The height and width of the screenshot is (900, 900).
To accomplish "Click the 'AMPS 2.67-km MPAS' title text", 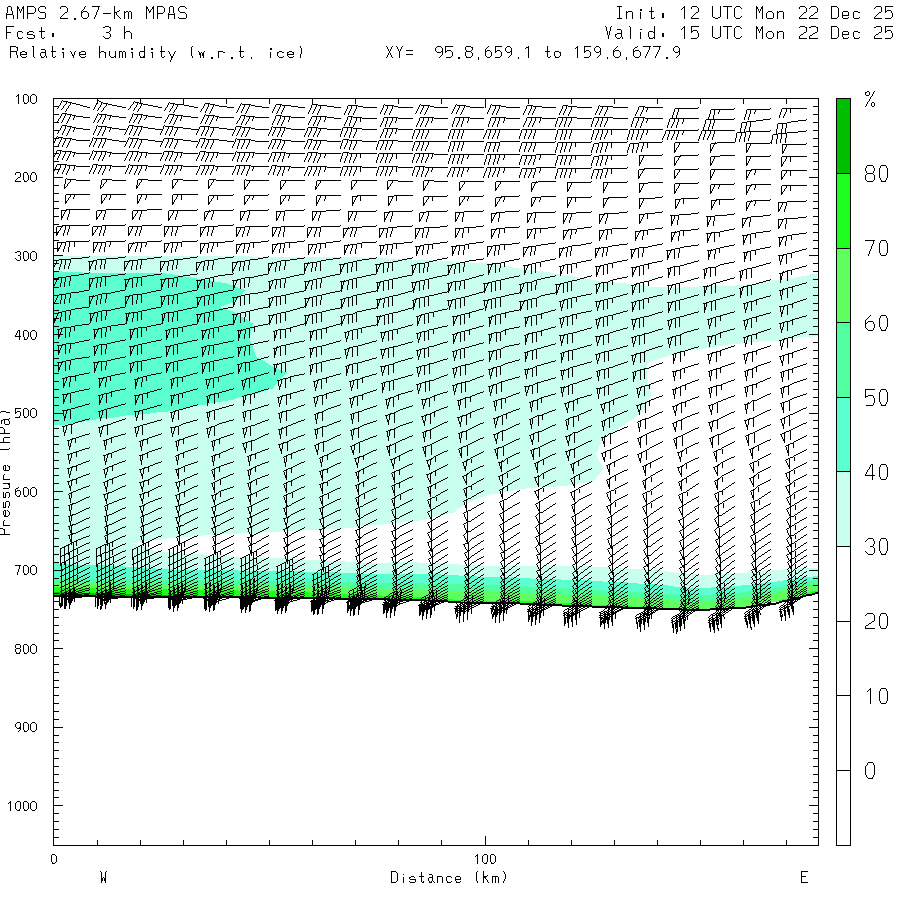I will 96,13.
